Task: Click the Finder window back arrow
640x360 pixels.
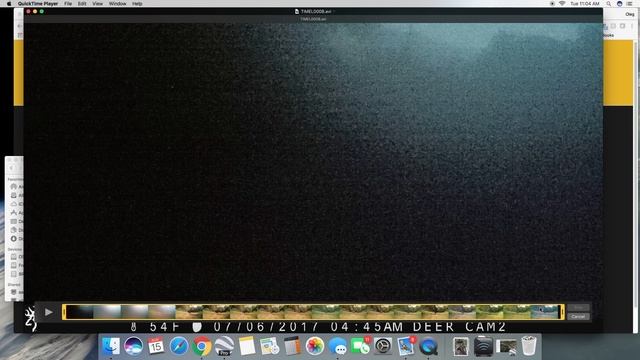Action: point(12,168)
